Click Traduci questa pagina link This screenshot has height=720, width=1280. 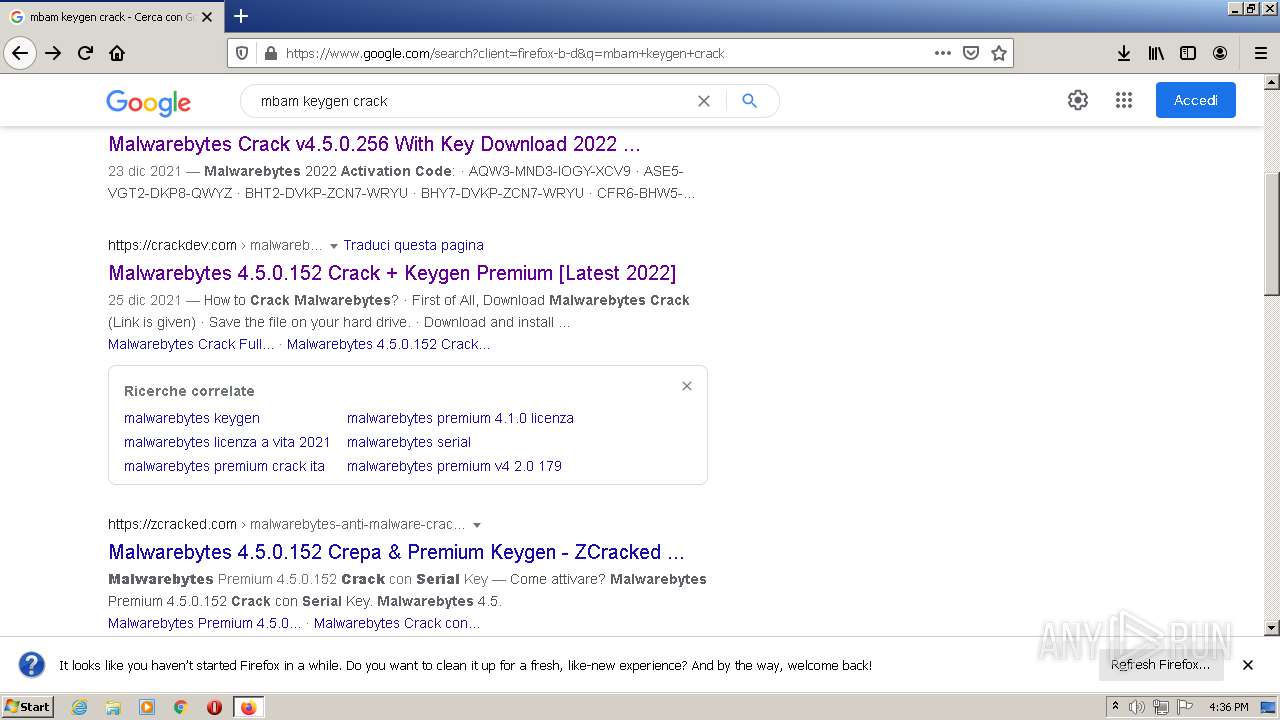(413, 245)
